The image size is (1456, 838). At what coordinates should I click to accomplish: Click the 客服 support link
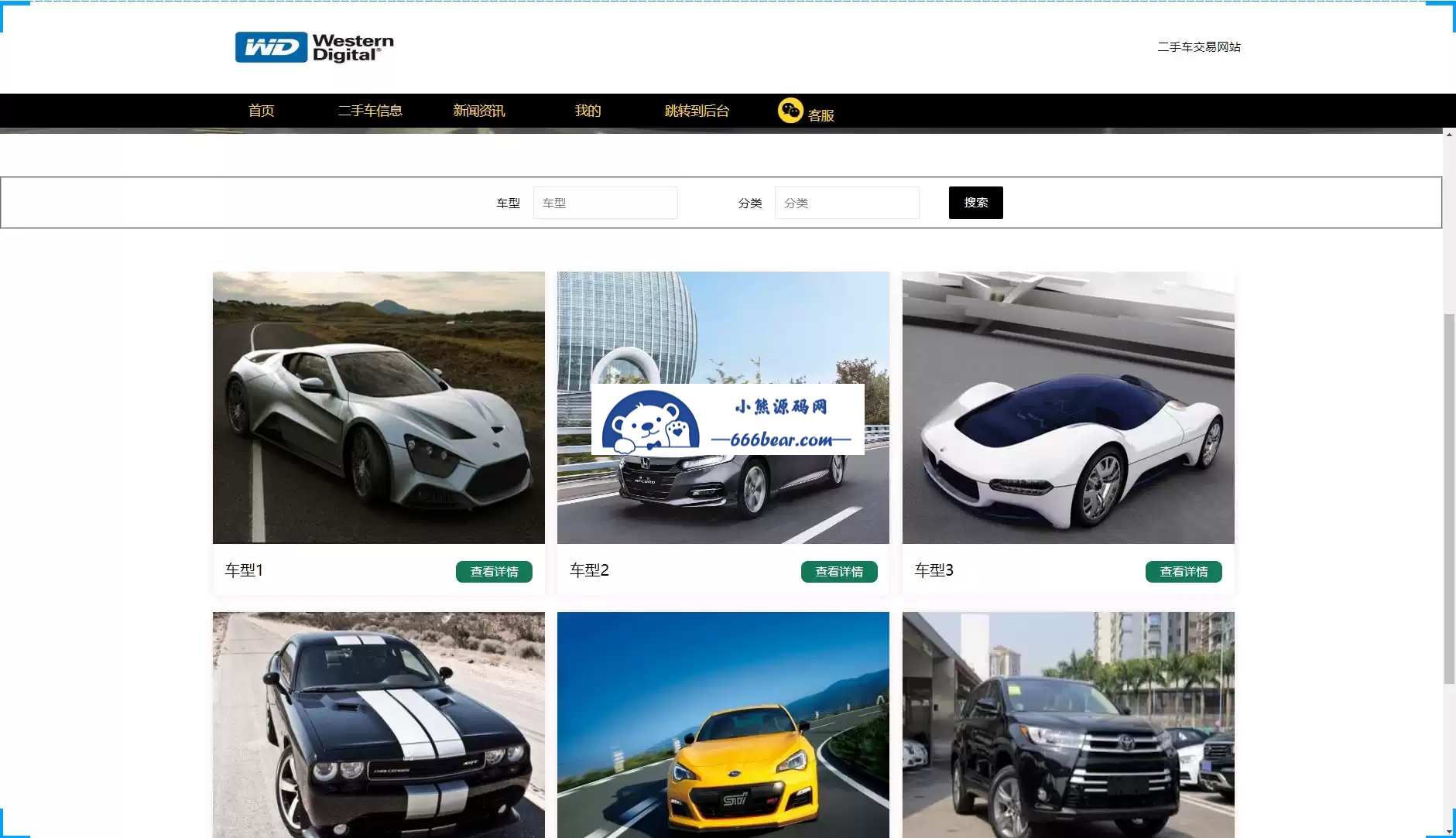click(x=820, y=115)
